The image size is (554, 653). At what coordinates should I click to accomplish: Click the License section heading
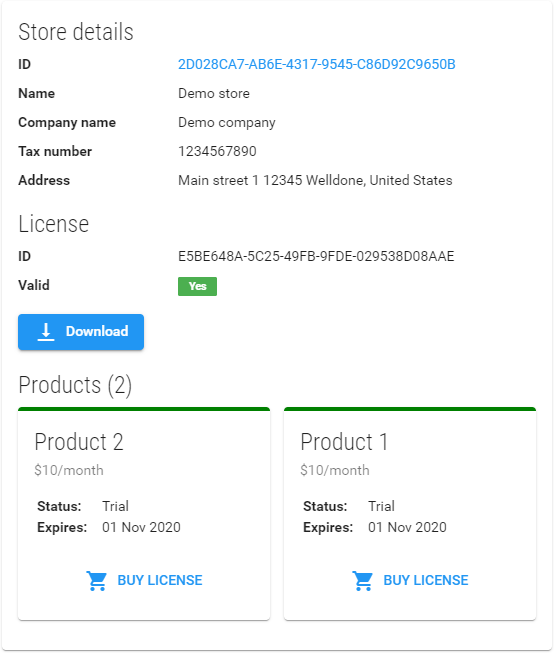coord(54,224)
